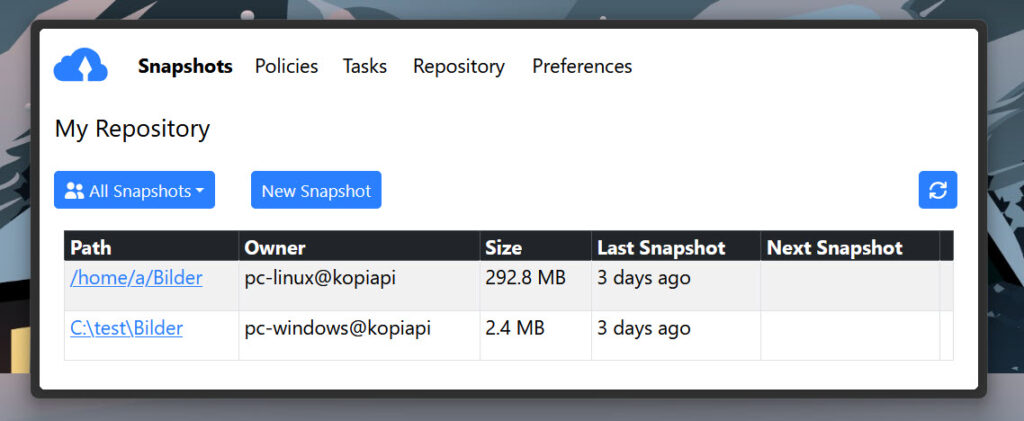
Task: Open the /home/a/Bilder snapshot path
Action: [136, 278]
